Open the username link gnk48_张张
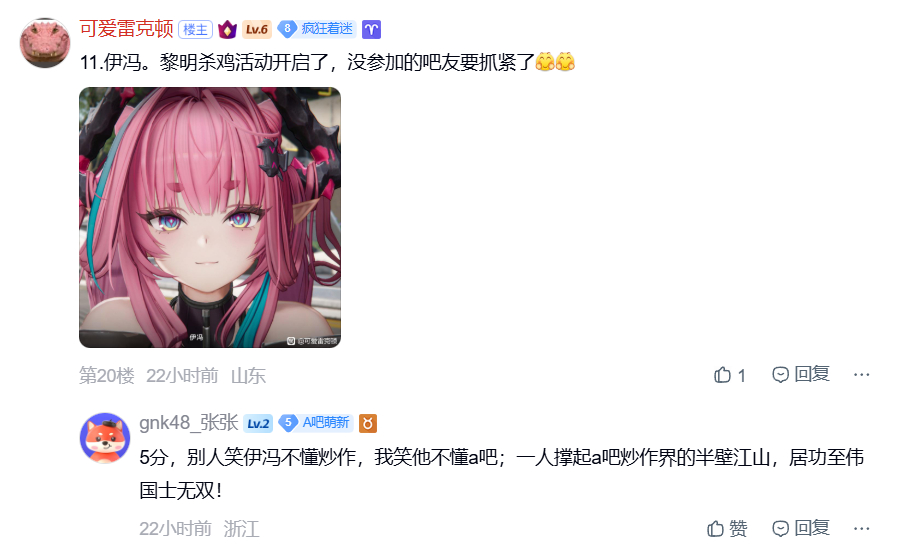The width and height of the screenshot is (898, 556). click(x=188, y=423)
